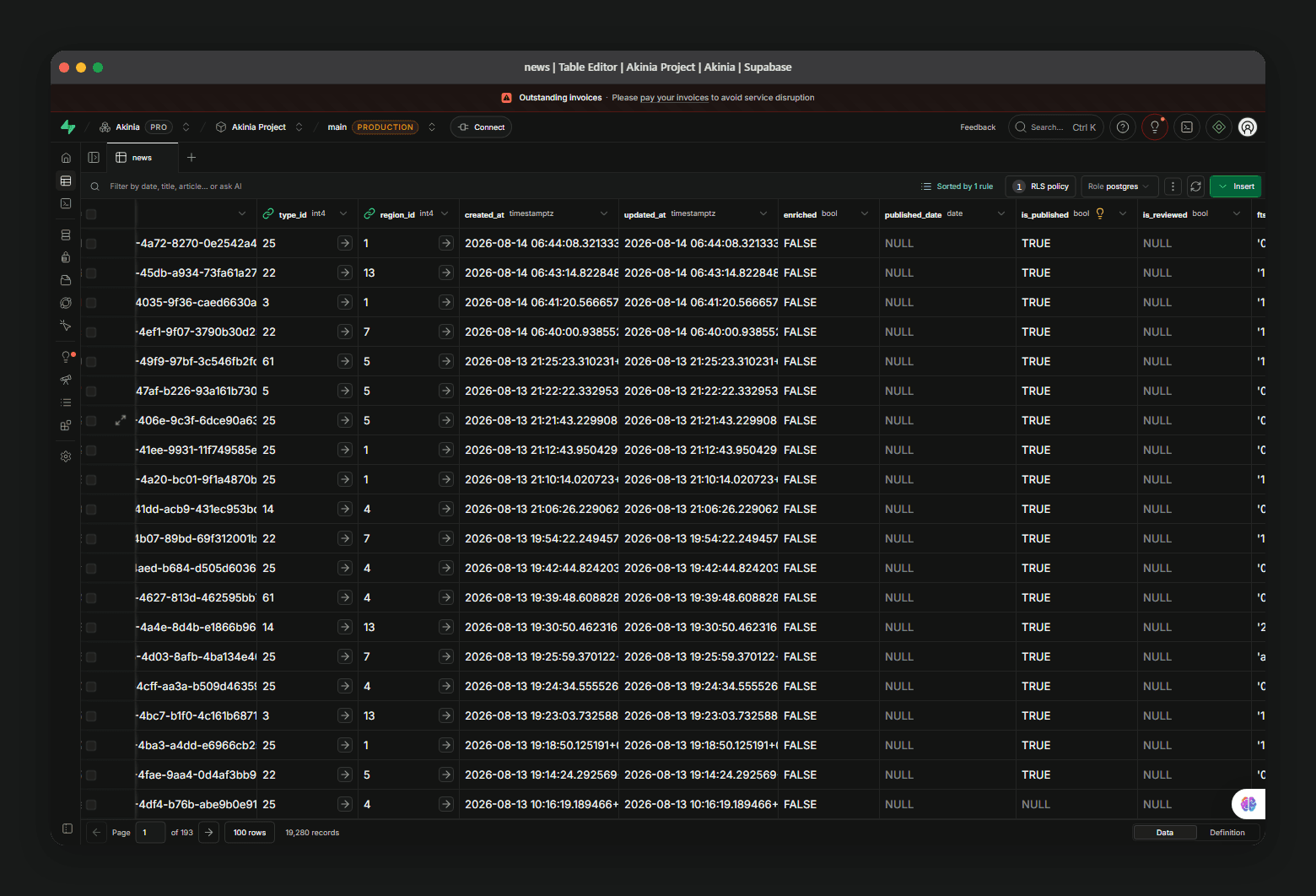The height and width of the screenshot is (896, 1316).
Task: Open the AI brain floating button
Action: click(x=1249, y=804)
